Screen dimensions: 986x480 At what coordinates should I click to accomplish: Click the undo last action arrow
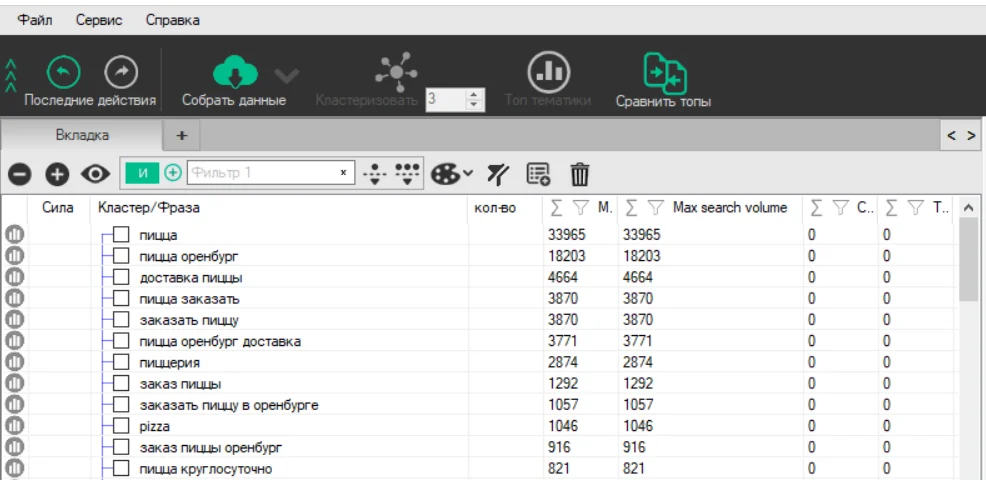[63, 71]
